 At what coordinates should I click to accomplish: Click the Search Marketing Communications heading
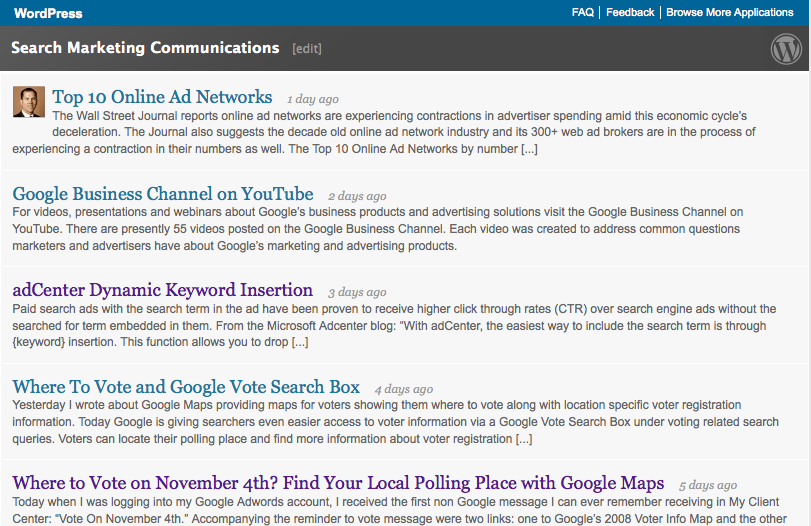tap(145, 48)
